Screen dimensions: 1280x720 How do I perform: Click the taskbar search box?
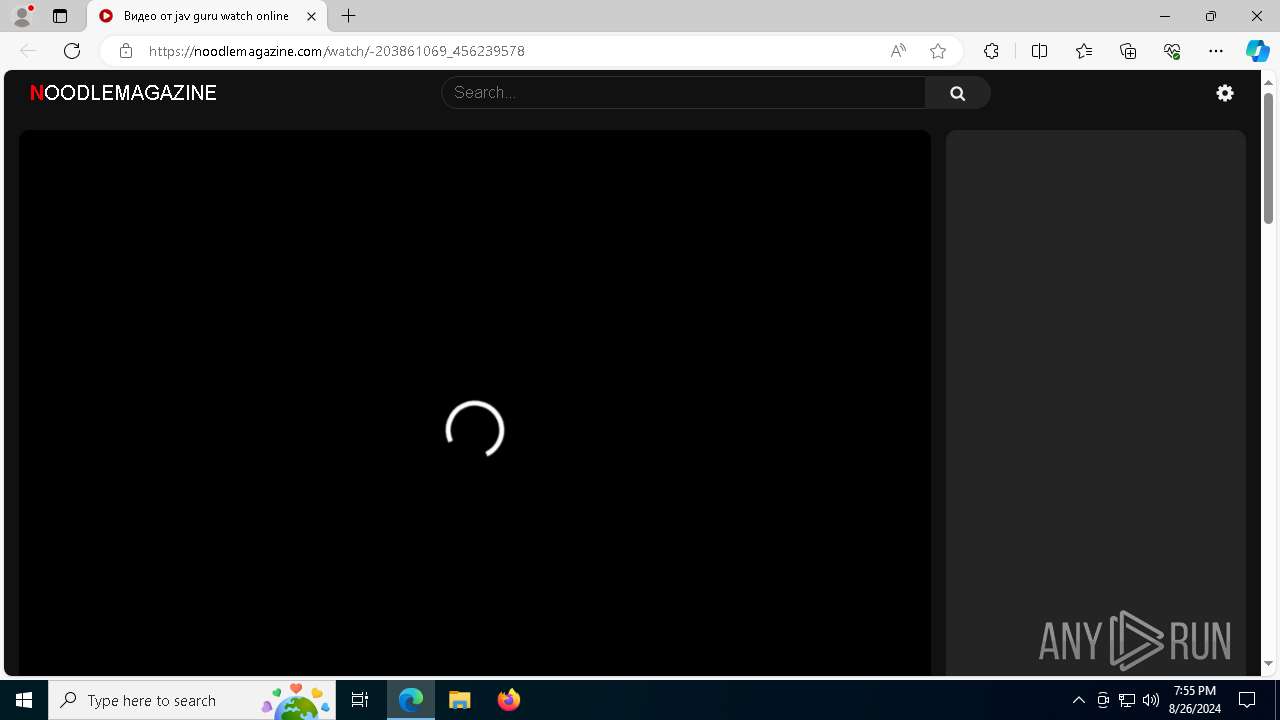point(192,700)
